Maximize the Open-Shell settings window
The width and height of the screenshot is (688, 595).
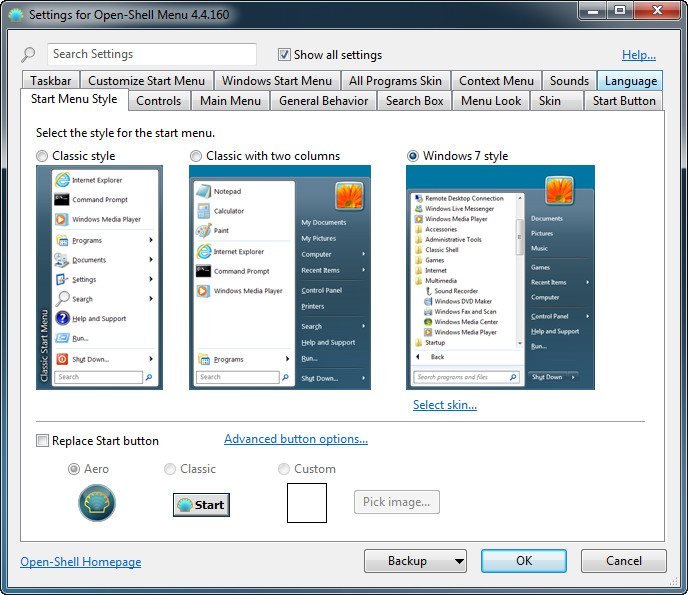(620, 11)
